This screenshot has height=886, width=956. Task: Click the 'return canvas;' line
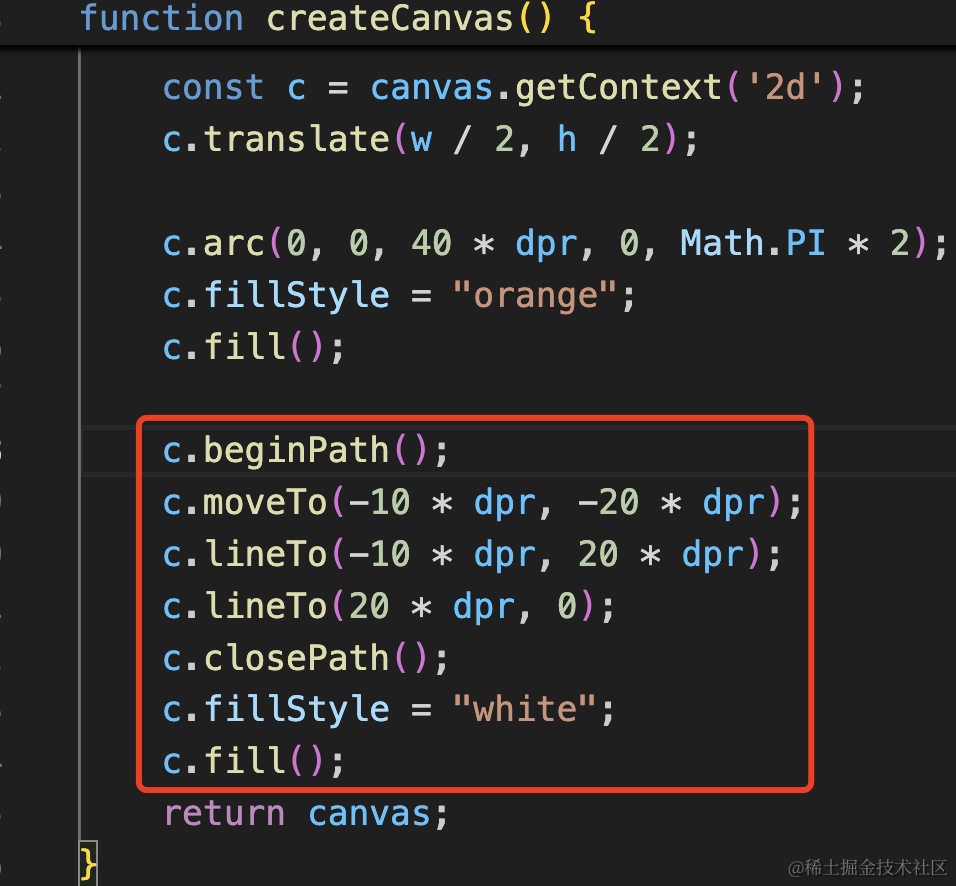point(305,814)
